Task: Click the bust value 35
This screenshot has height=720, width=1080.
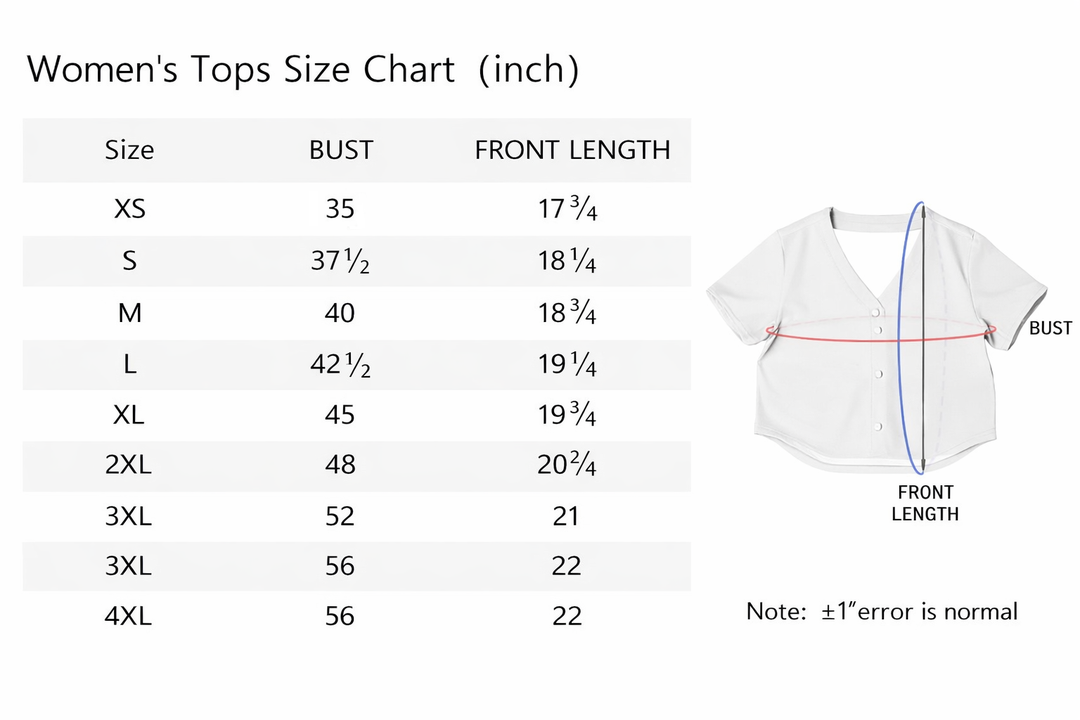Action: coord(340,209)
